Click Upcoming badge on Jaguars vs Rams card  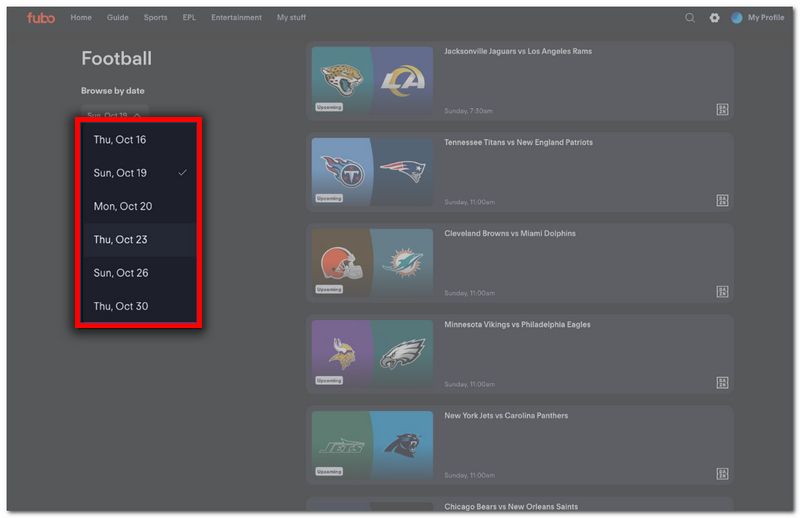tap(329, 107)
